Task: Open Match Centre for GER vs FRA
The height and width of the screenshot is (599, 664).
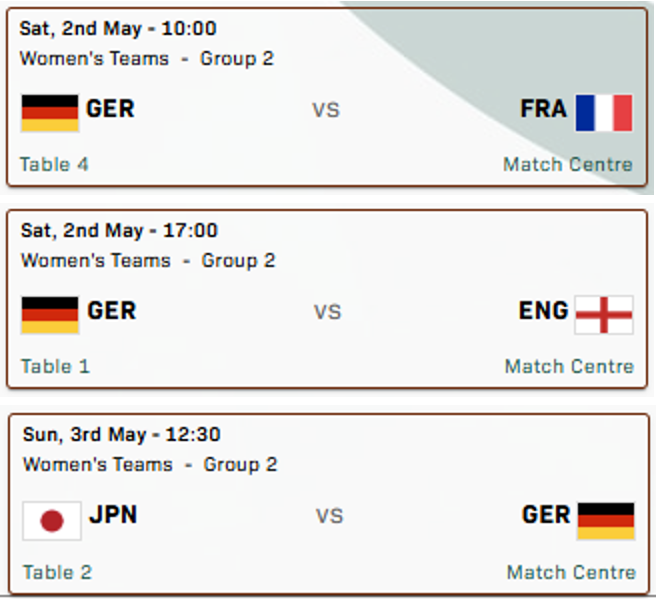Action: point(568,164)
